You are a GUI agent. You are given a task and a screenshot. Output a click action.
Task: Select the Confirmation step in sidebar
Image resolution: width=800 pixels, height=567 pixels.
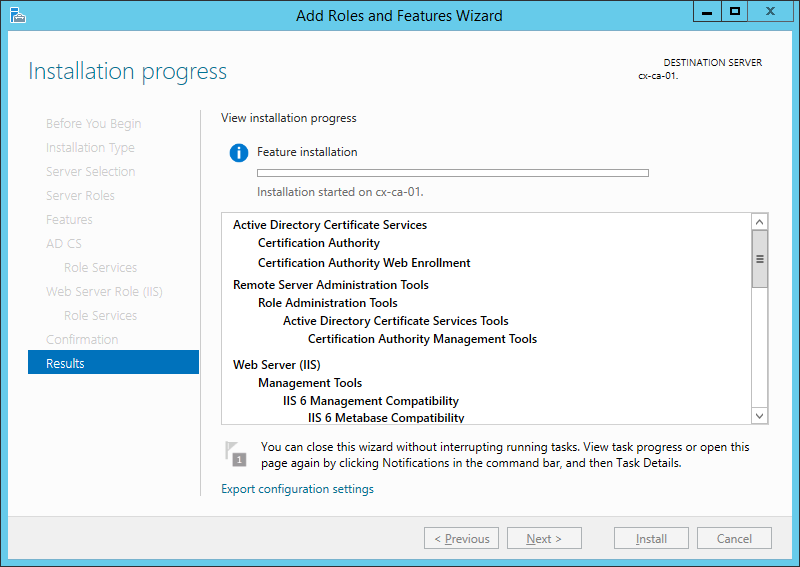tap(82, 339)
